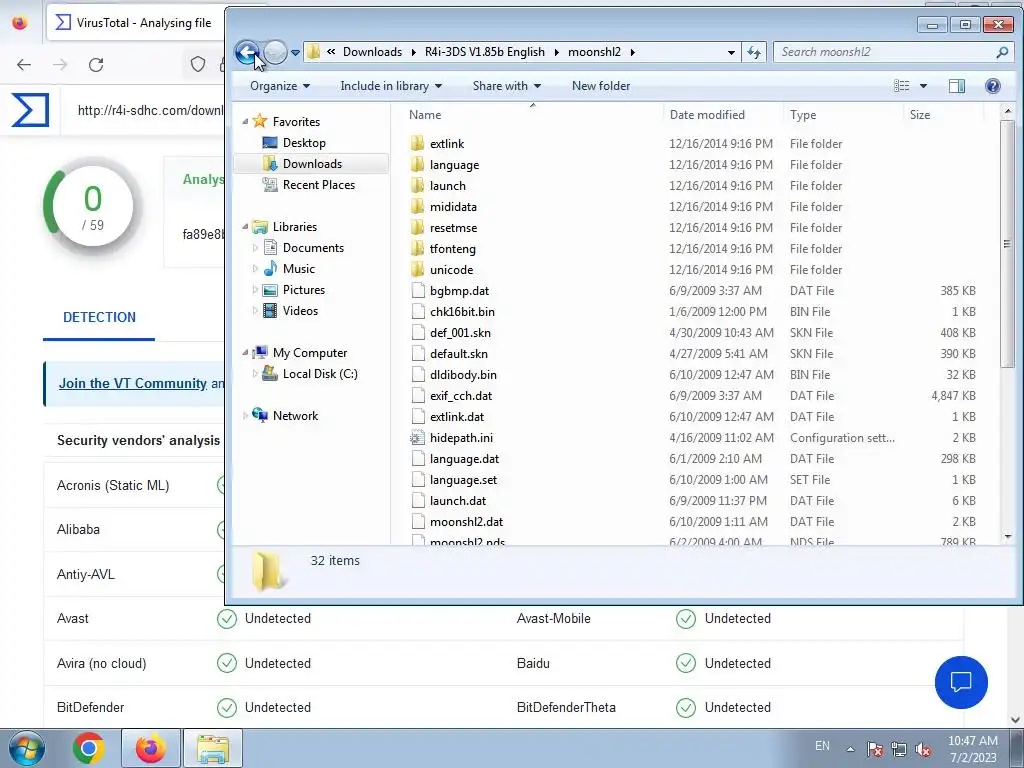Open File Explorer taskbar button
The height and width of the screenshot is (768, 1024).
pos(213,748)
